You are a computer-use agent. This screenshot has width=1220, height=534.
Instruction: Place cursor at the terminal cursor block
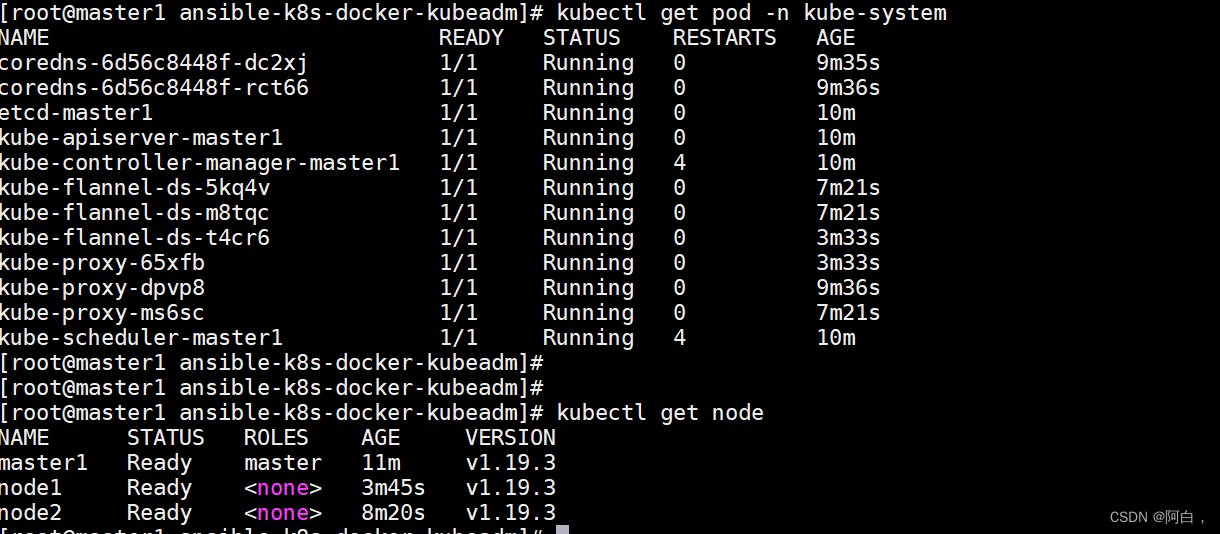coord(562,529)
